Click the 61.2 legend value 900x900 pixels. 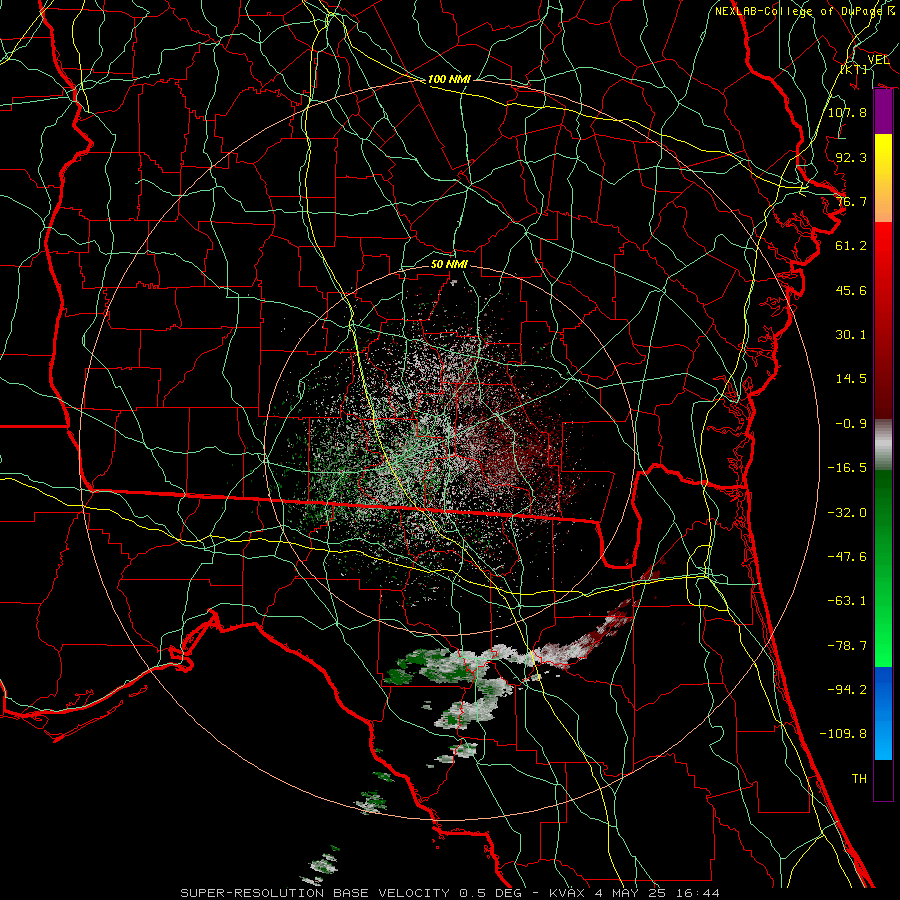pyautogui.click(x=851, y=246)
